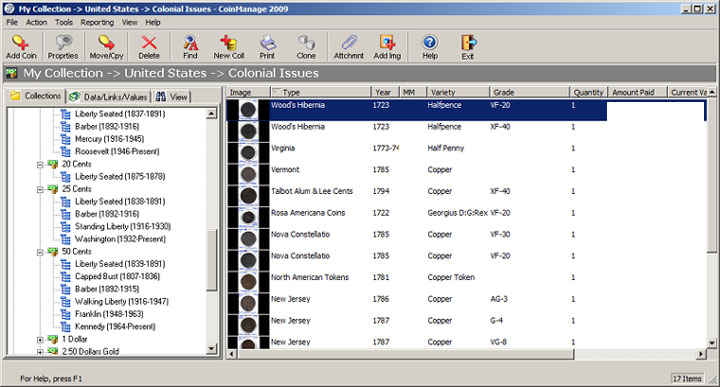Click the Move/Cpy toolbar icon
The height and width of the screenshot is (387, 720).
pos(106,47)
